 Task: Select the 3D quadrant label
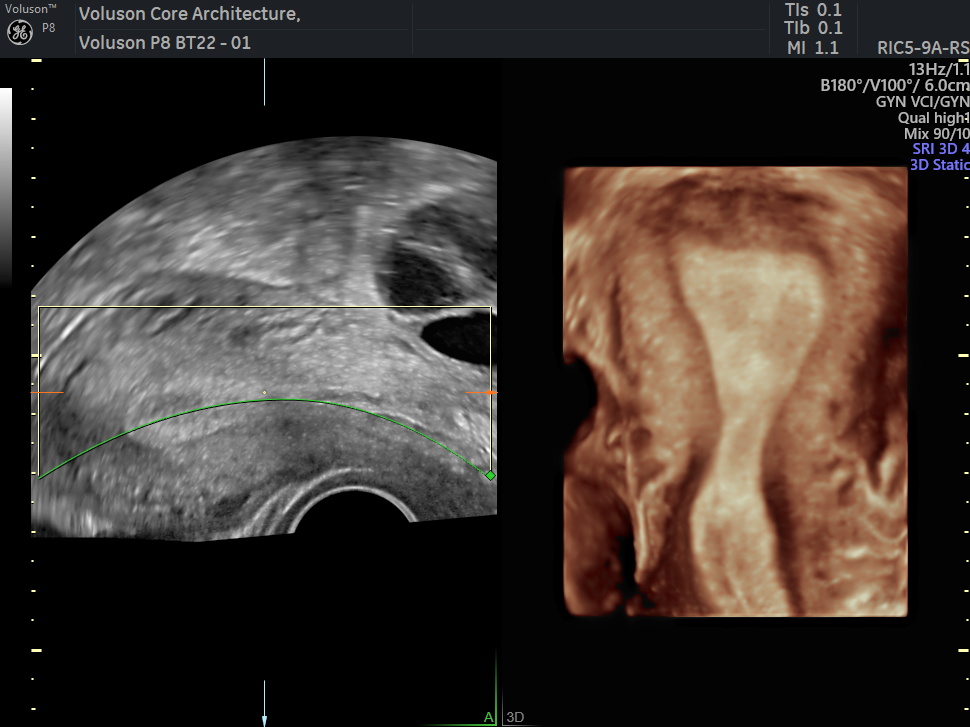click(x=515, y=717)
